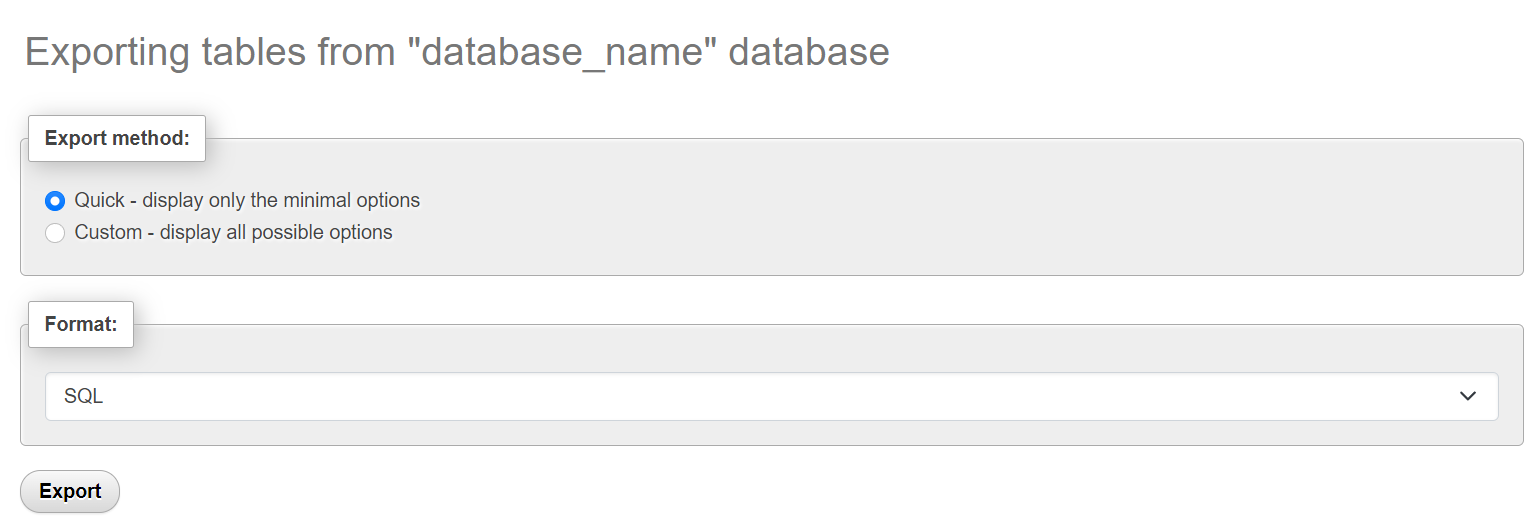Click the "Quick - display only the minimal options" label
Image resolution: width=1537 pixels, height=520 pixels.
(x=247, y=201)
